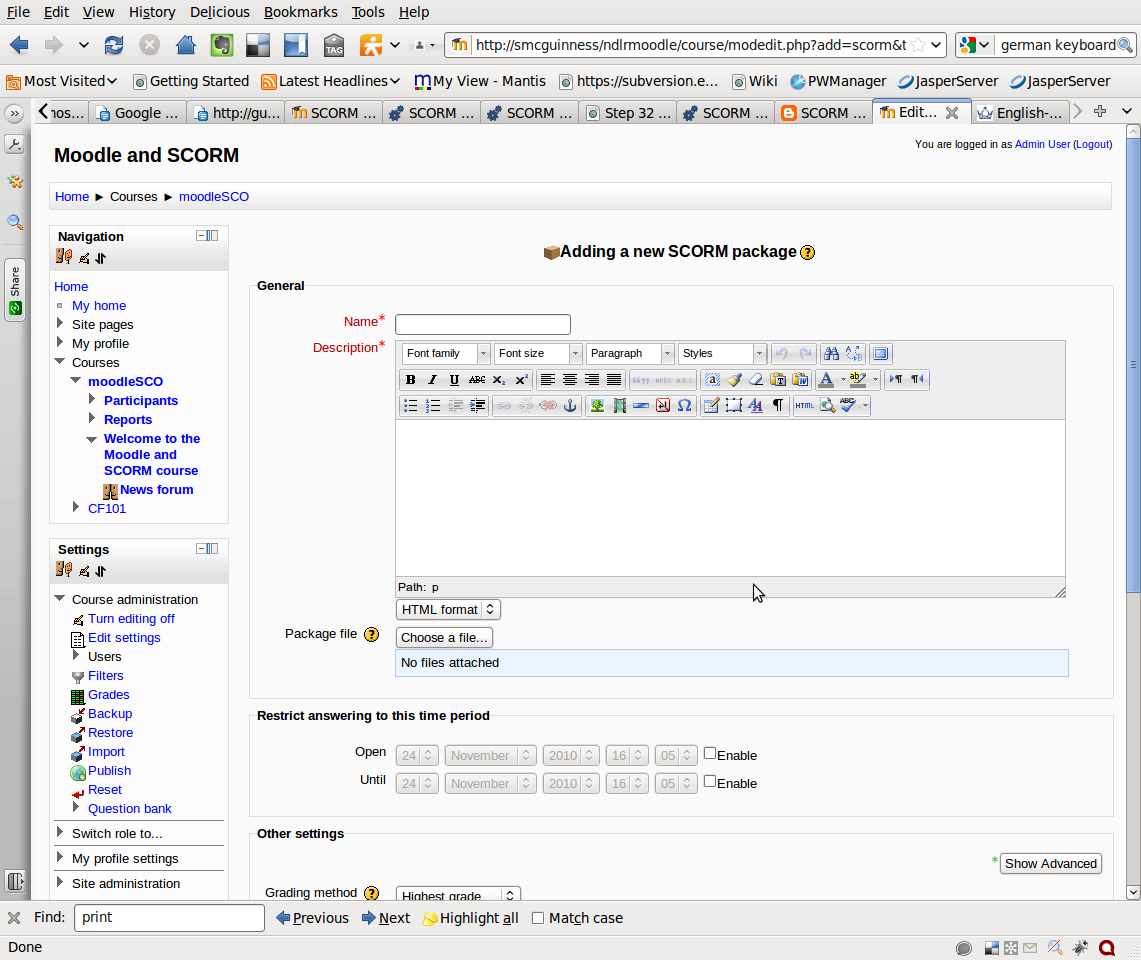Open background highlight color picker arrow

(875, 379)
